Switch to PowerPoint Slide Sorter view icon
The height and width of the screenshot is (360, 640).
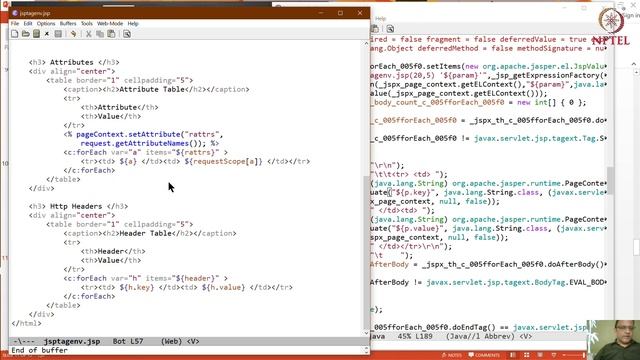coord(527,355)
